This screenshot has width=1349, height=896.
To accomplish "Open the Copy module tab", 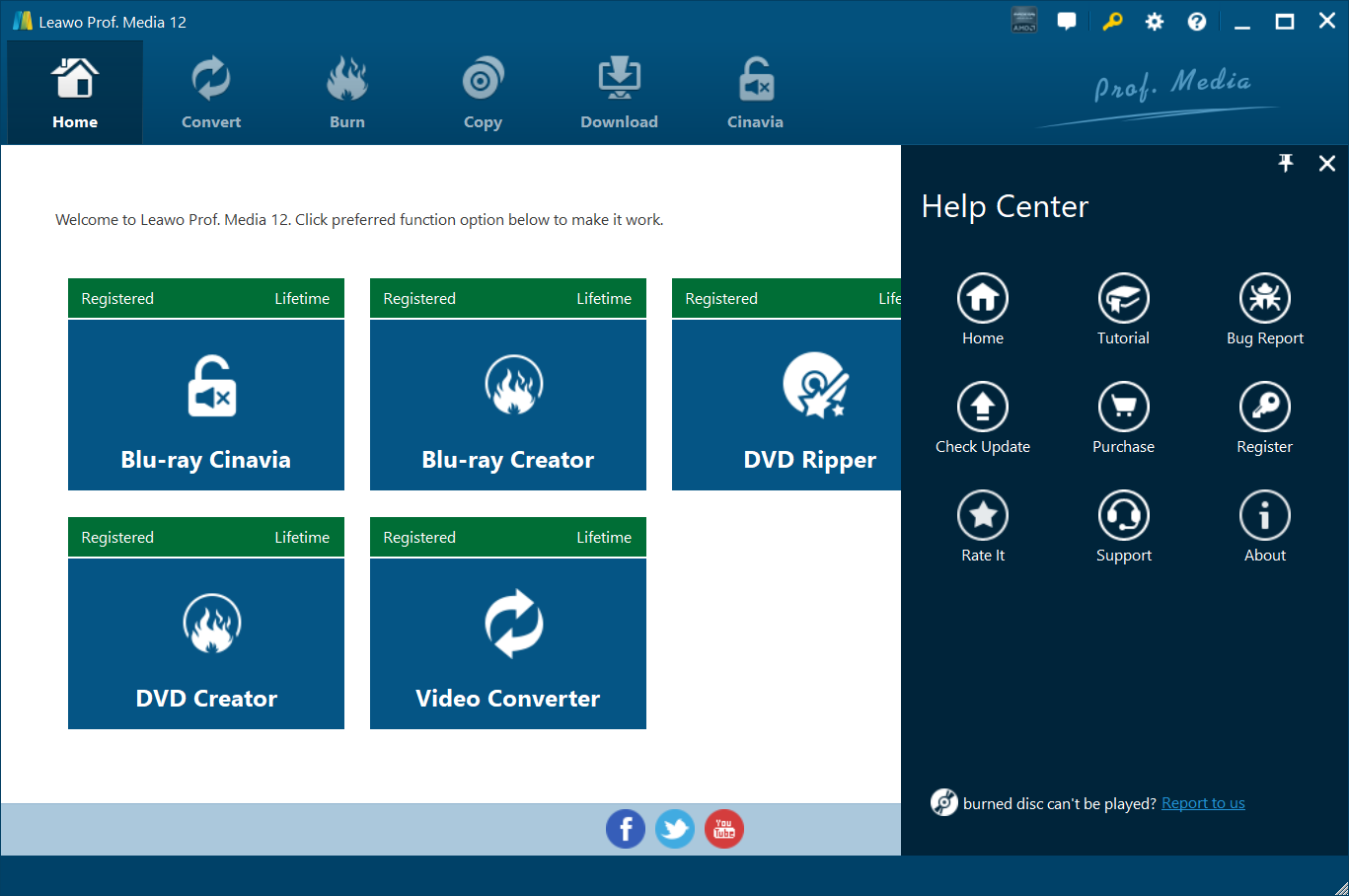I will tap(483, 94).
